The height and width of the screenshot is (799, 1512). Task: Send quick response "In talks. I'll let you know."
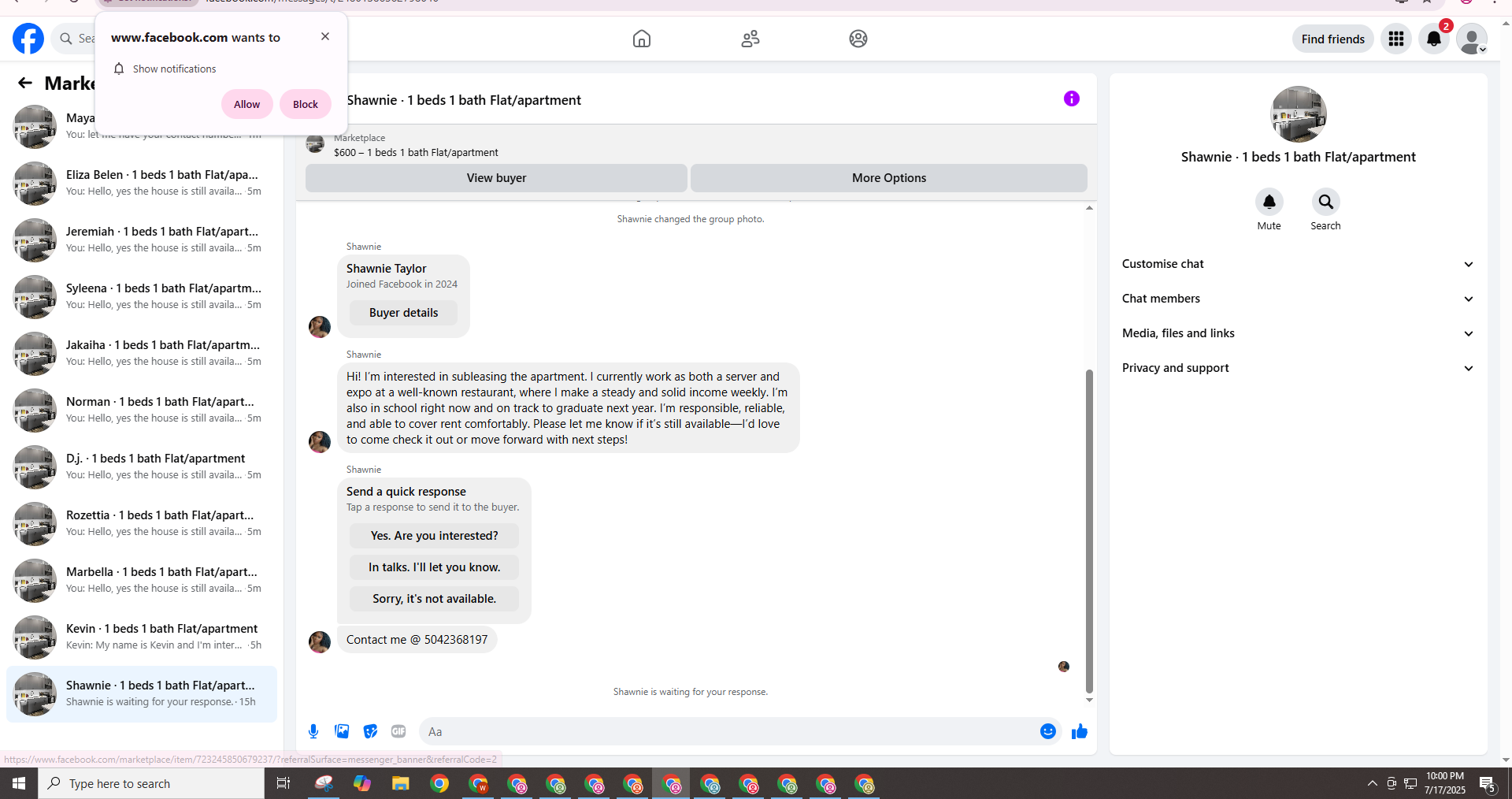435,567
